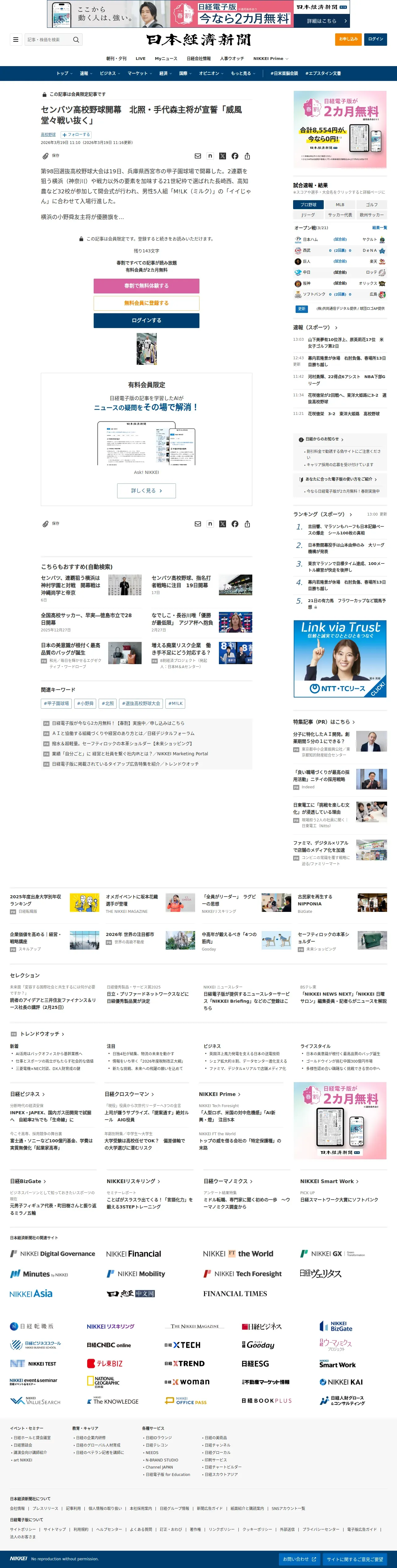Share on Facebook icon above the article
397x1568 pixels.
coord(234,156)
